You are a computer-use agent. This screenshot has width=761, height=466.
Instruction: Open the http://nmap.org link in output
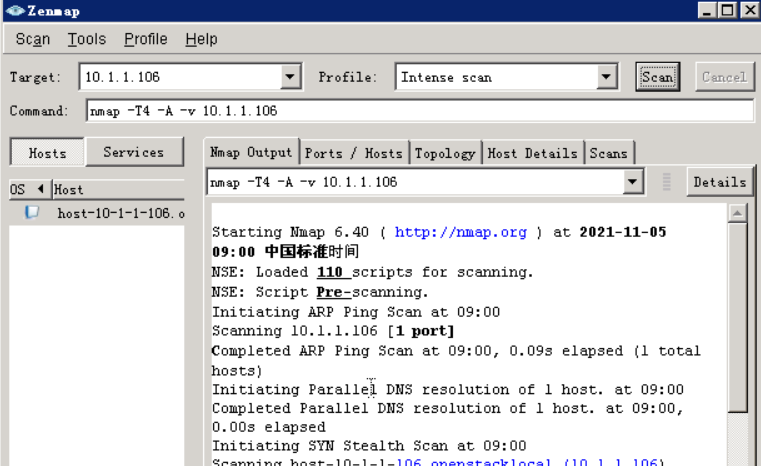[x=461, y=232]
